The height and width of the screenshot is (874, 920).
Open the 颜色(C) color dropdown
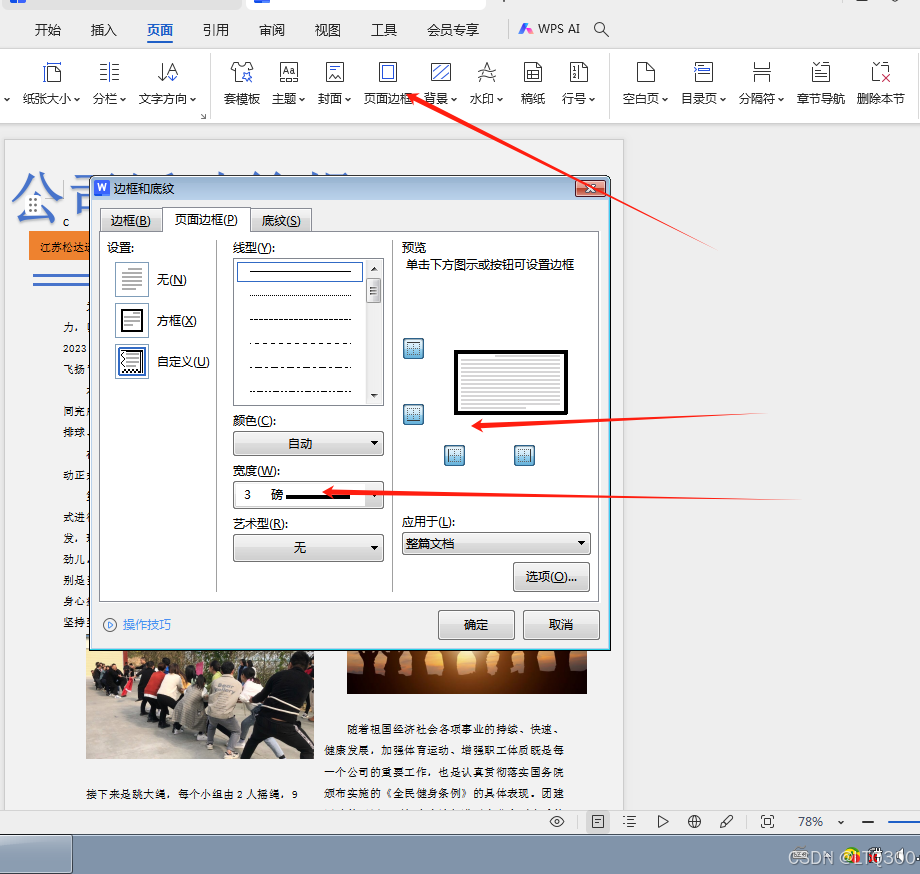tap(309, 443)
